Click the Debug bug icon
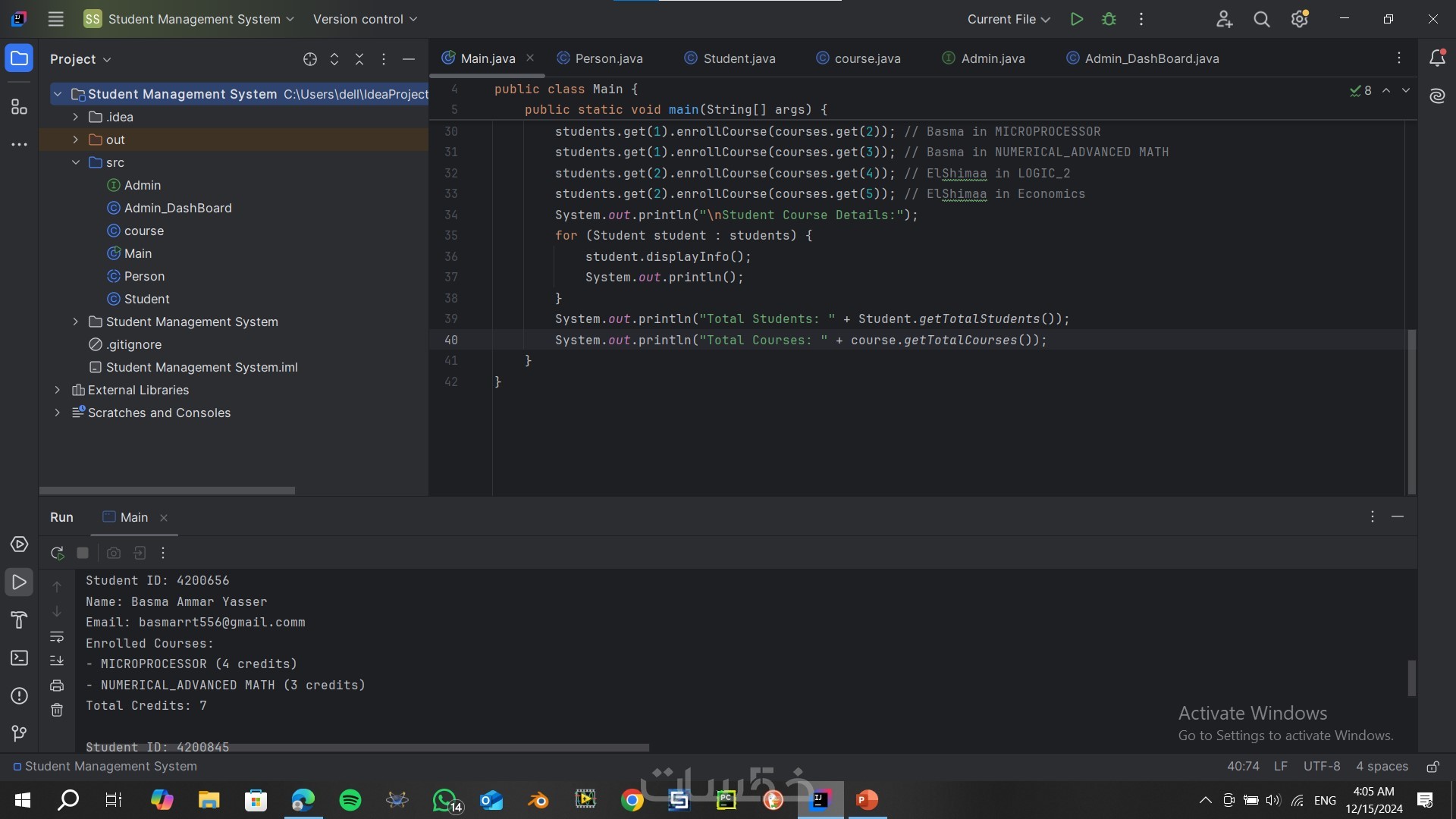The width and height of the screenshot is (1456, 819). click(1109, 19)
